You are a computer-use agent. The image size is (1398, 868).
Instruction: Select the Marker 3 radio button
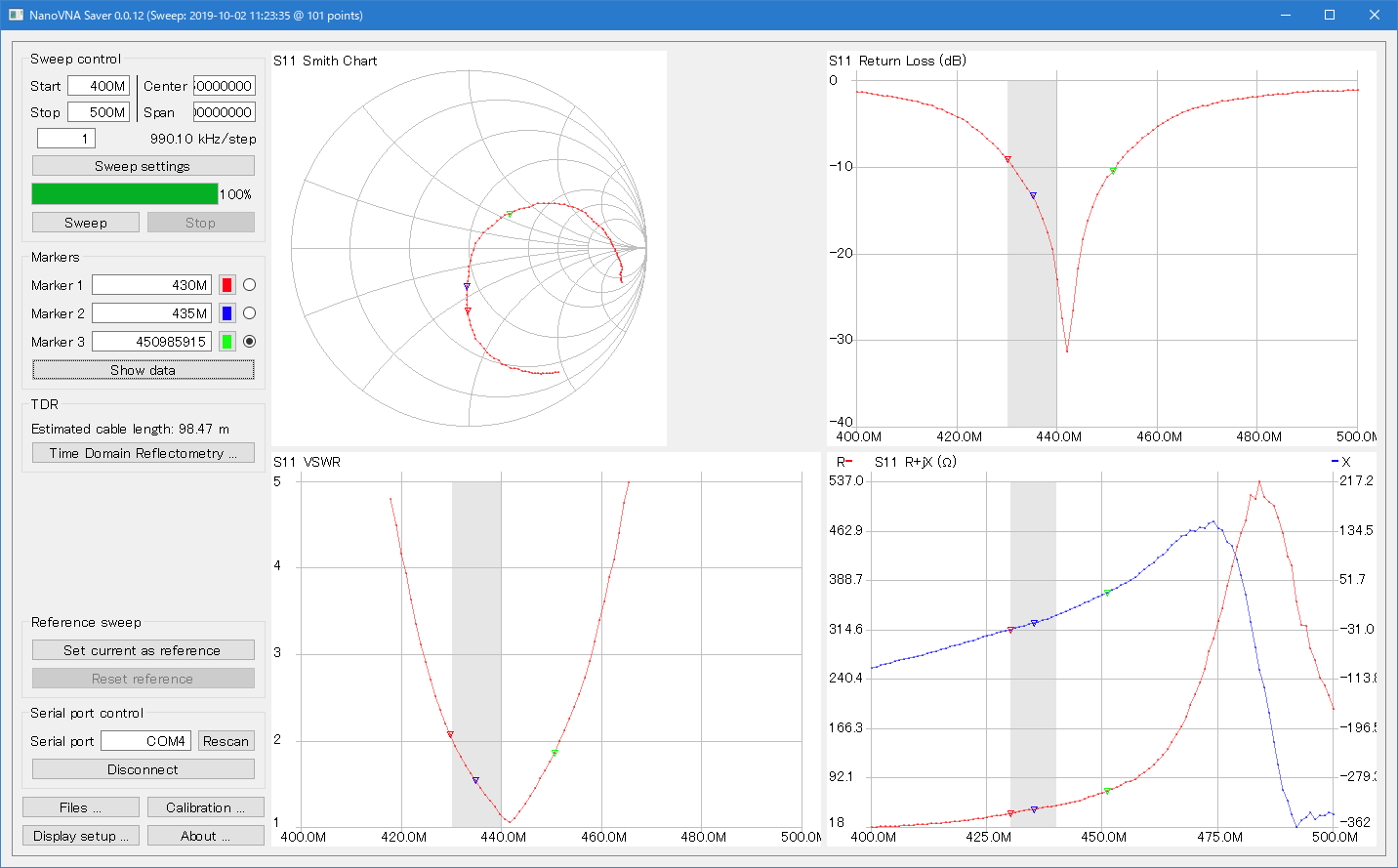(x=250, y=342)
